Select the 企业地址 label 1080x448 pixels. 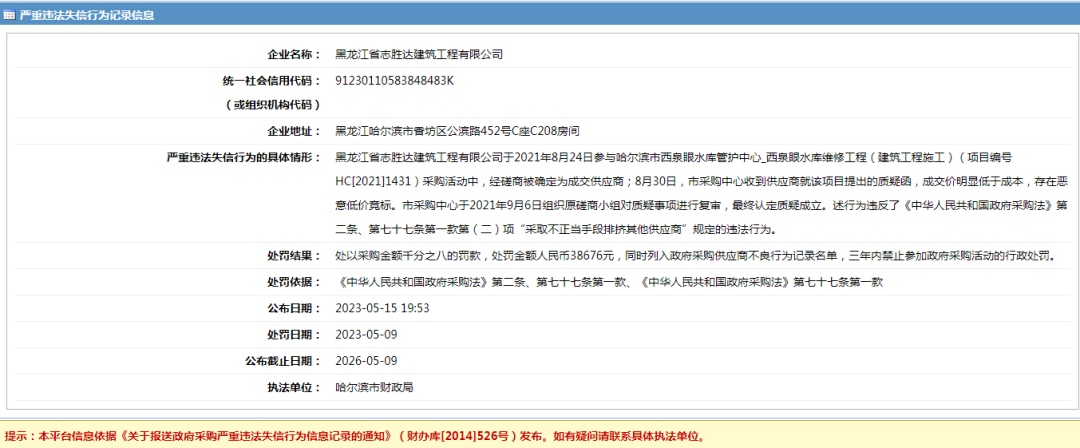[294, 131]
